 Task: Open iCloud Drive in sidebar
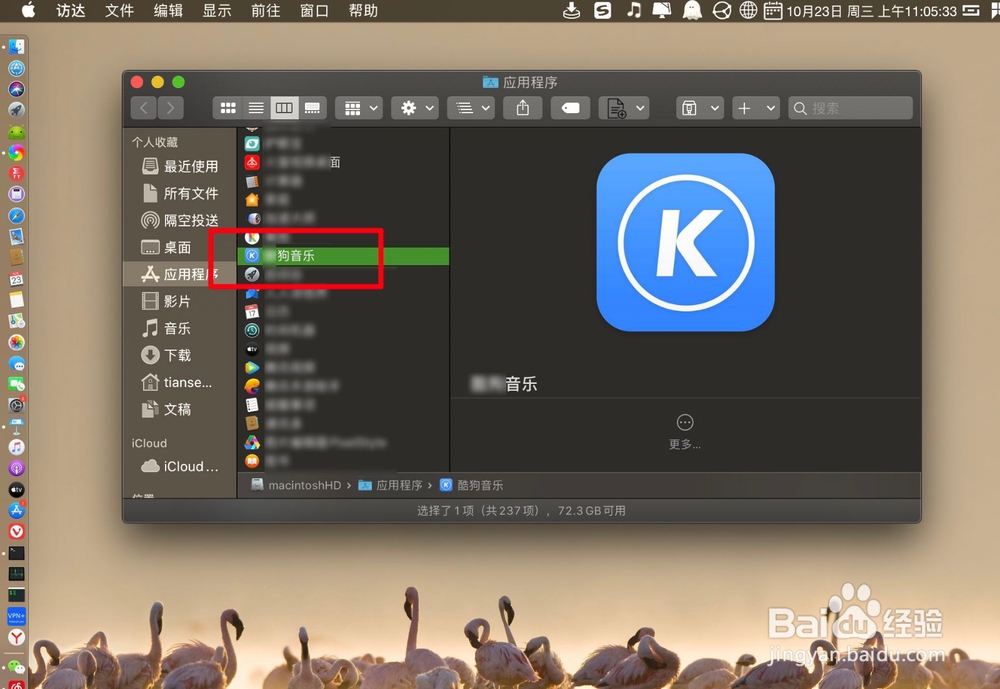179,466
